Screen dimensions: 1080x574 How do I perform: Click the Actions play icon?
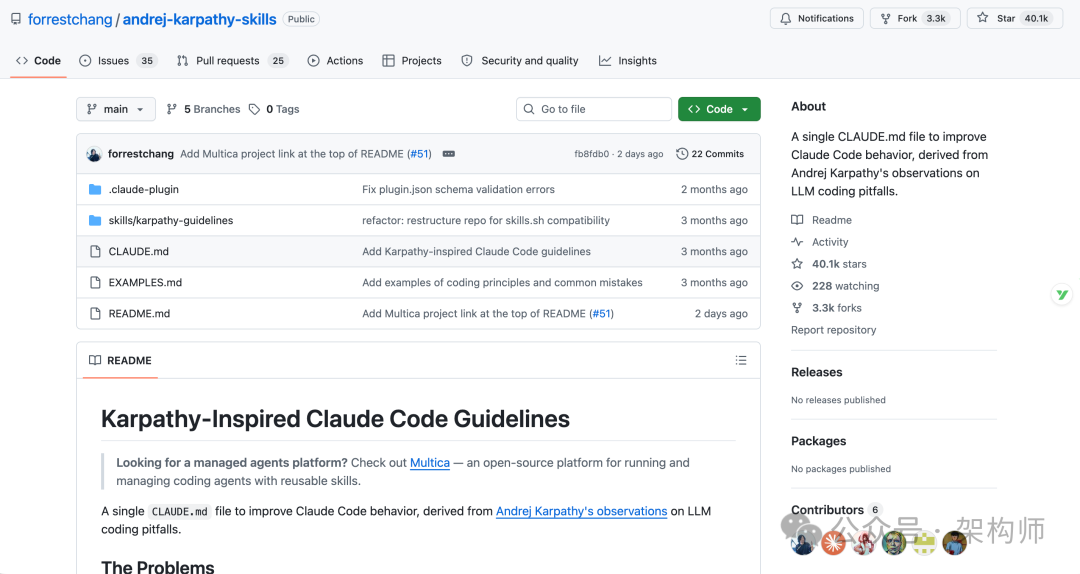(313, 61)
